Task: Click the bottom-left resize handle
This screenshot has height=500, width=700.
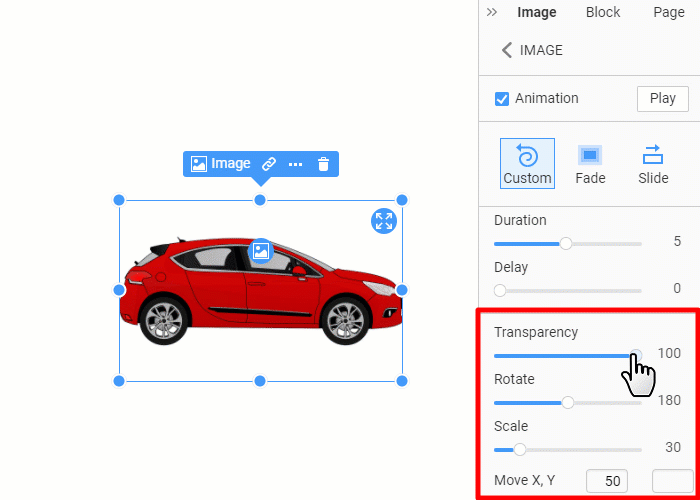Action: (x=119, y=381)
